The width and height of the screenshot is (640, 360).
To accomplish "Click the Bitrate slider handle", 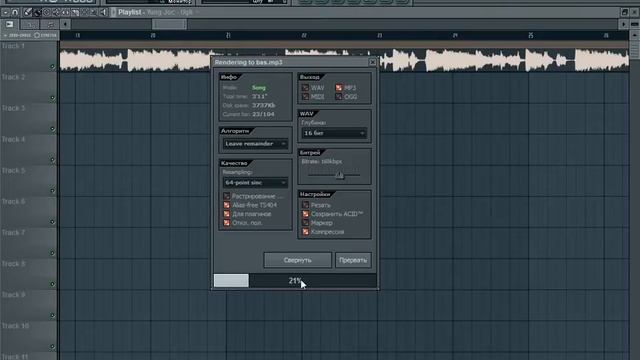I will point(340,175).
